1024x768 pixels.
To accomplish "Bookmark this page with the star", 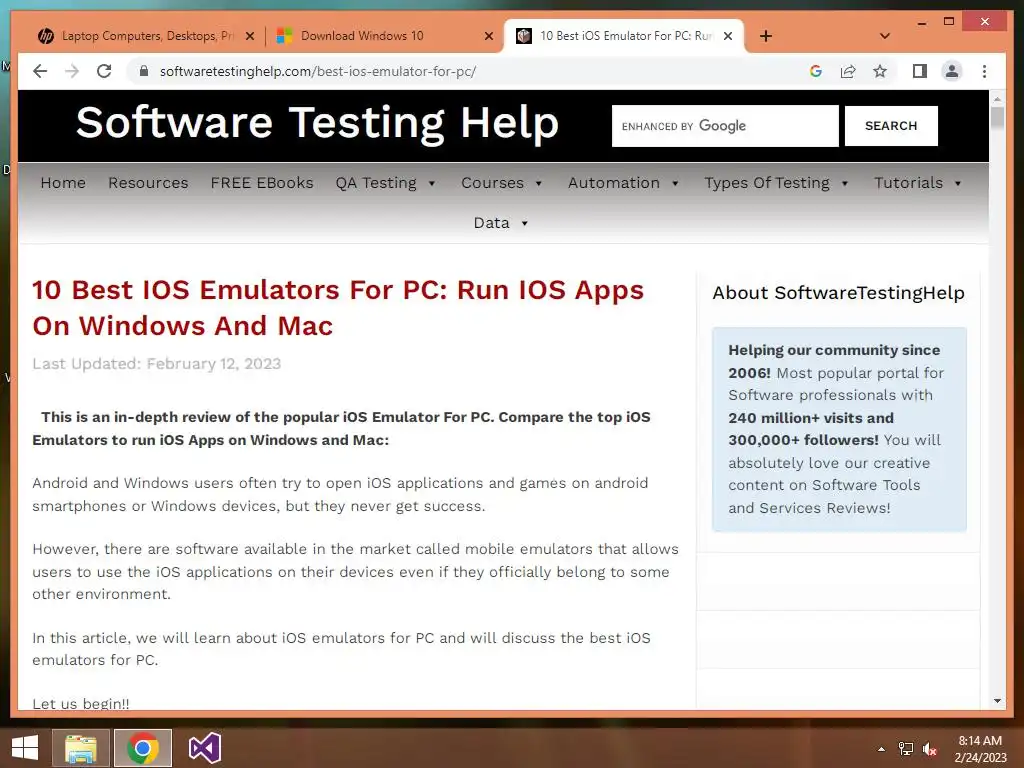I will tap(880, 71).
